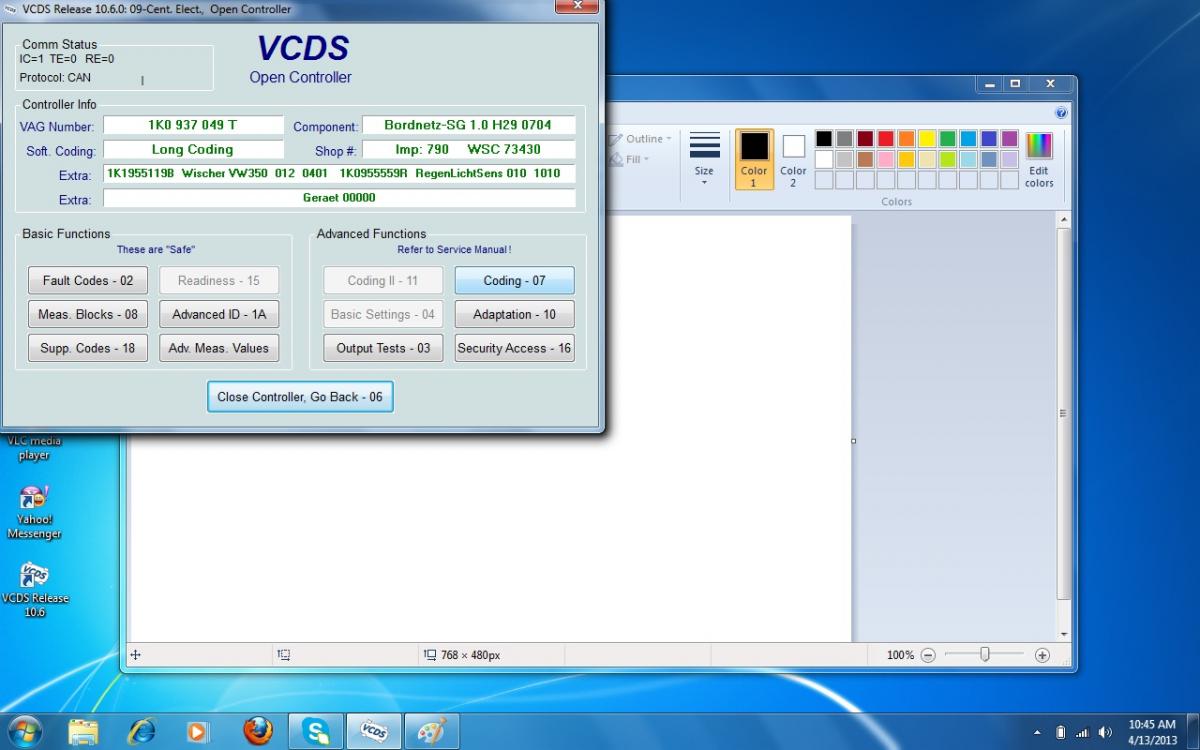Open Windows Explorer from taskbar

pos(84,732)
